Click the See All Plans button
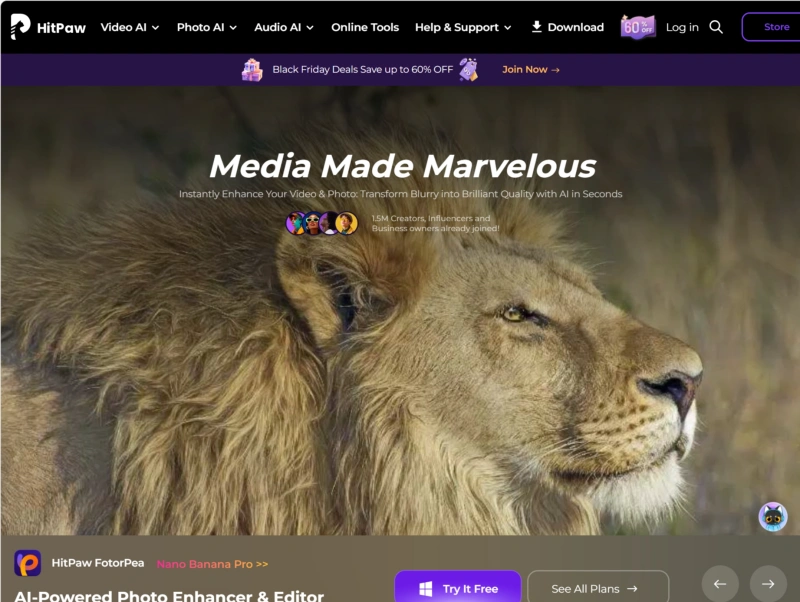The image size is (800, 602). point(597,589)
